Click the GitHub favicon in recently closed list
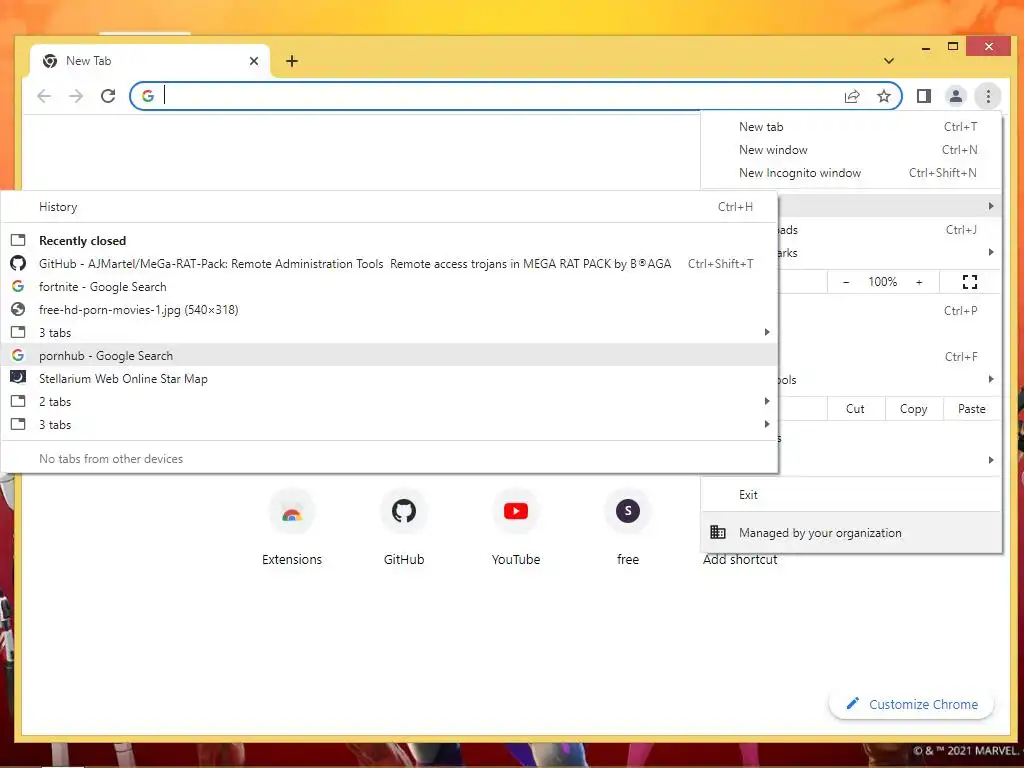Screen dimensions: 1024x768 (18, 264)
